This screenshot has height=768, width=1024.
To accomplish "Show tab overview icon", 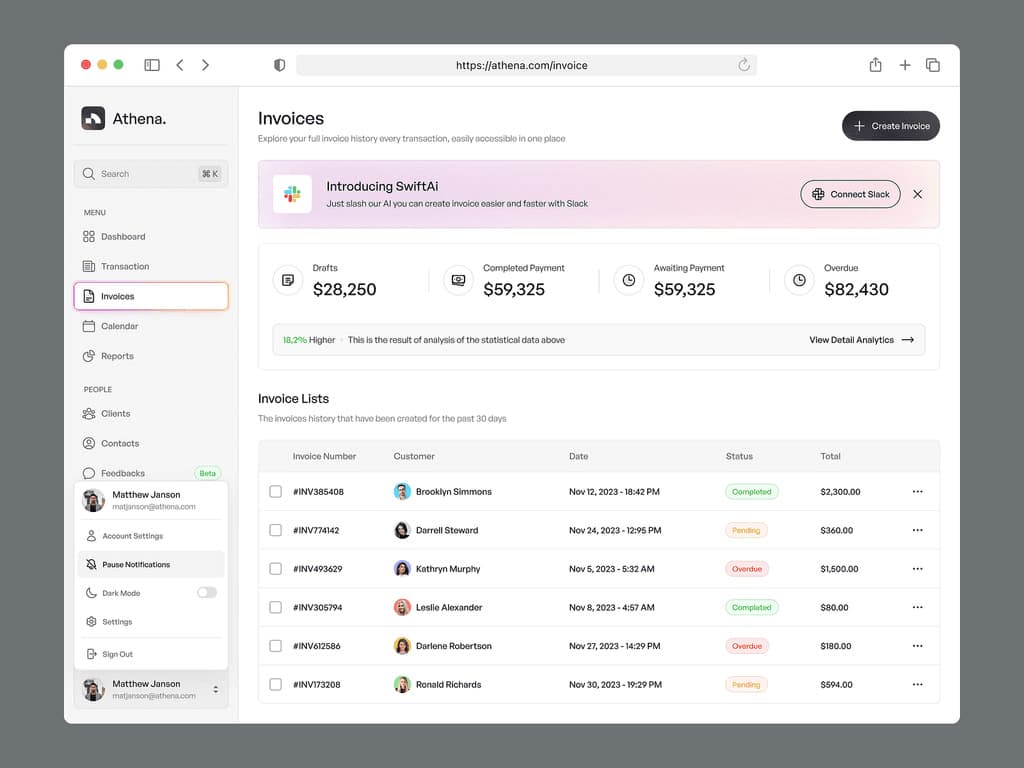I will coord(933,65).
